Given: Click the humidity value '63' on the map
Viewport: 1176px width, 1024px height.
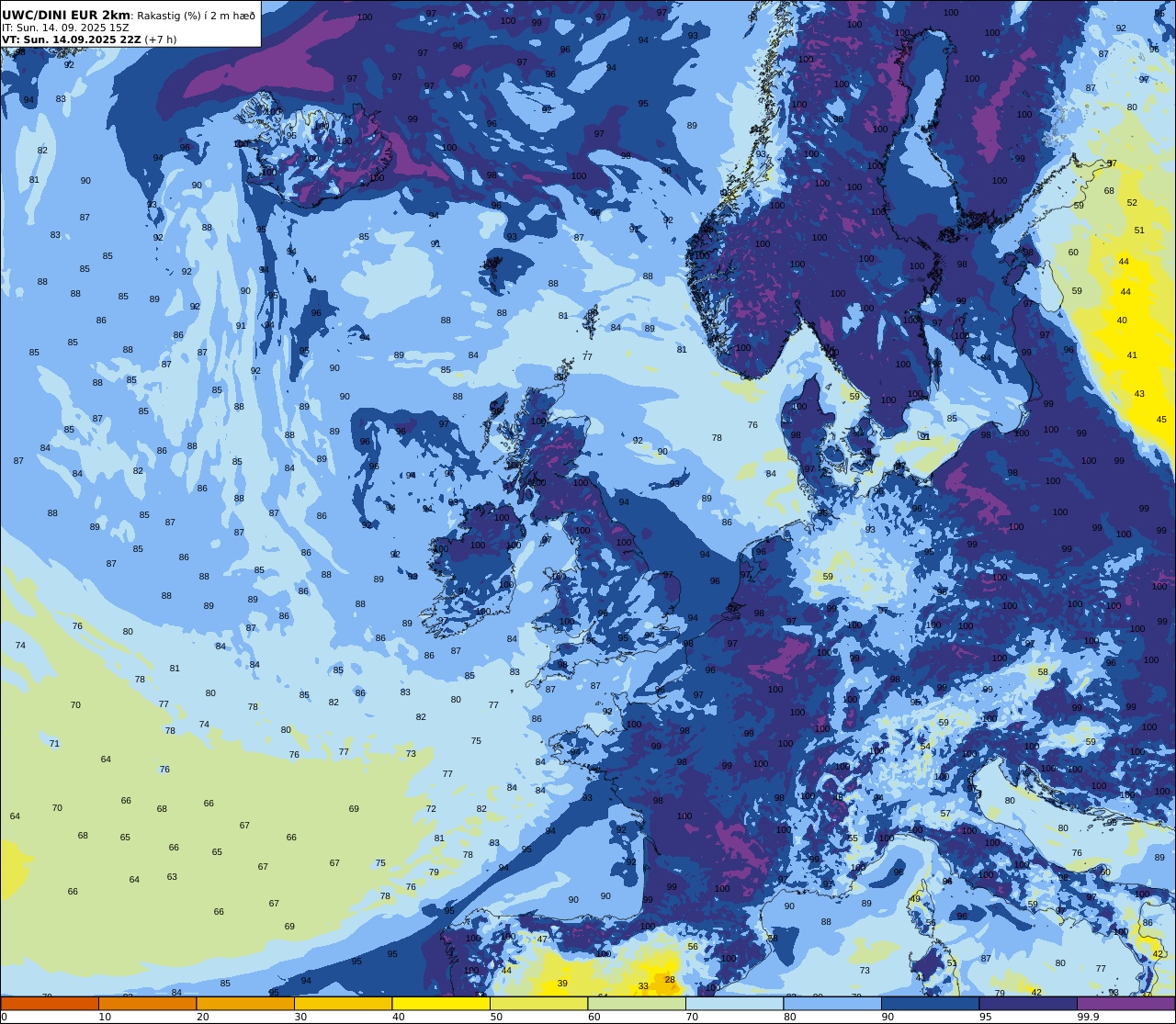Looking at the screenshot, I should click(172, 877).
